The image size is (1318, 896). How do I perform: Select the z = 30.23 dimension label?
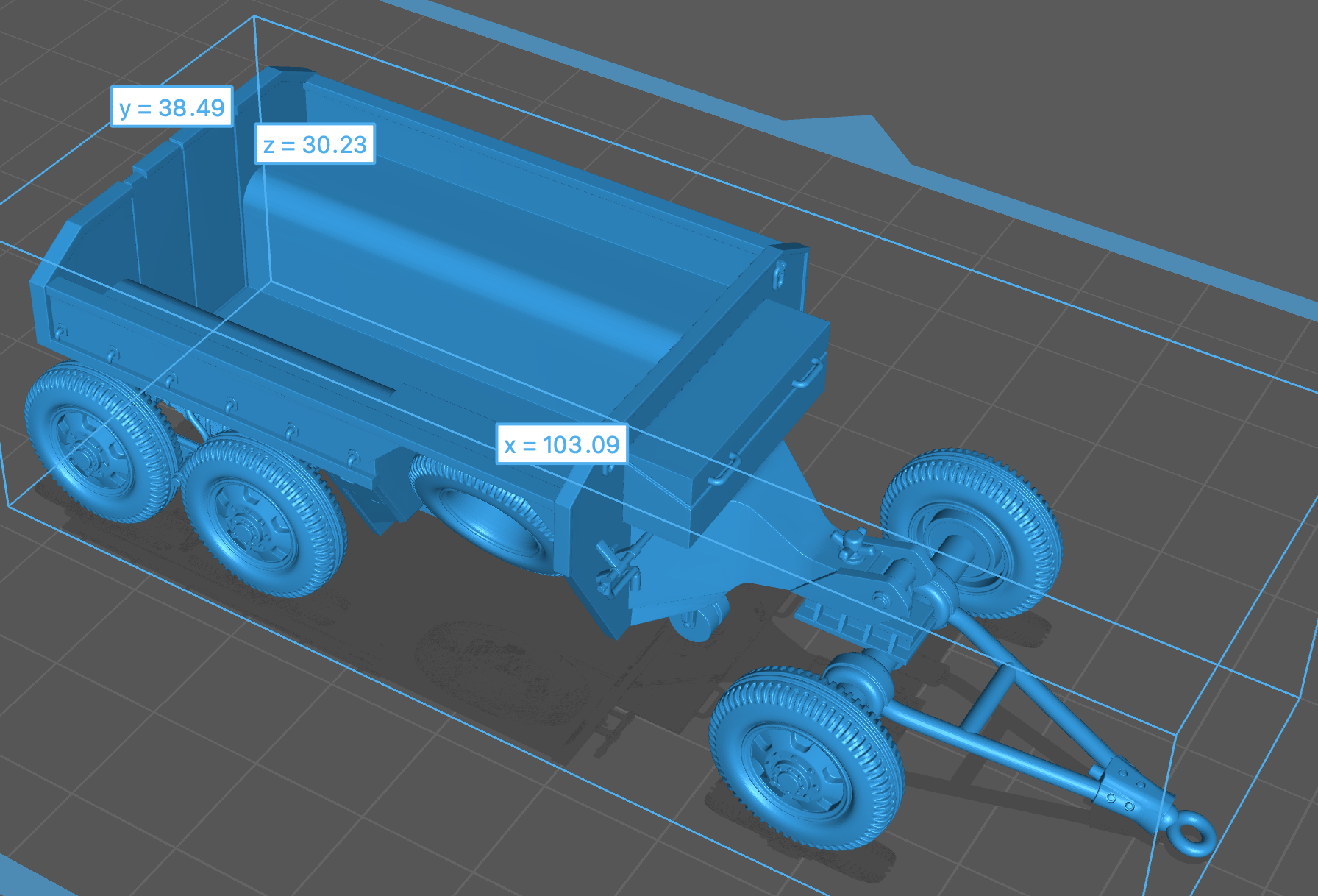[315, 144]
